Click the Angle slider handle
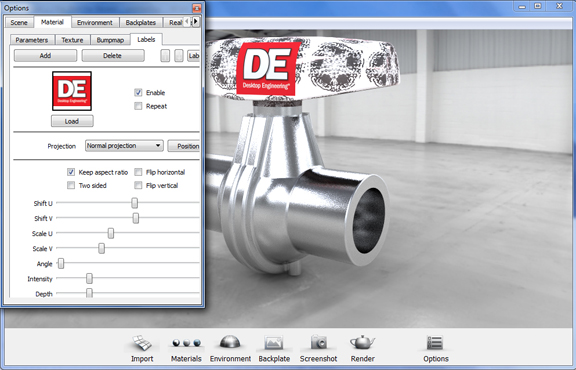Viewport: 576px width, 370px height. (x=61, y=263)
